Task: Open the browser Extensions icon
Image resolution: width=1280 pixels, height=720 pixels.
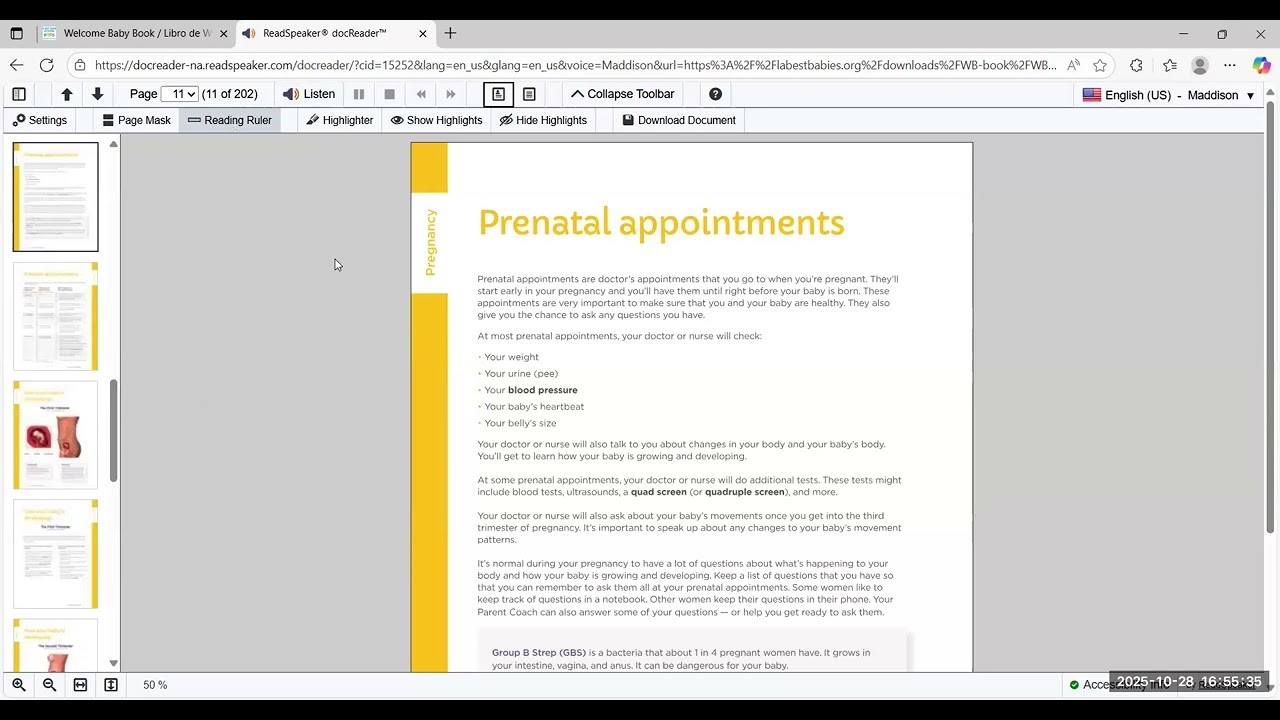Action: click(1136, 65)
